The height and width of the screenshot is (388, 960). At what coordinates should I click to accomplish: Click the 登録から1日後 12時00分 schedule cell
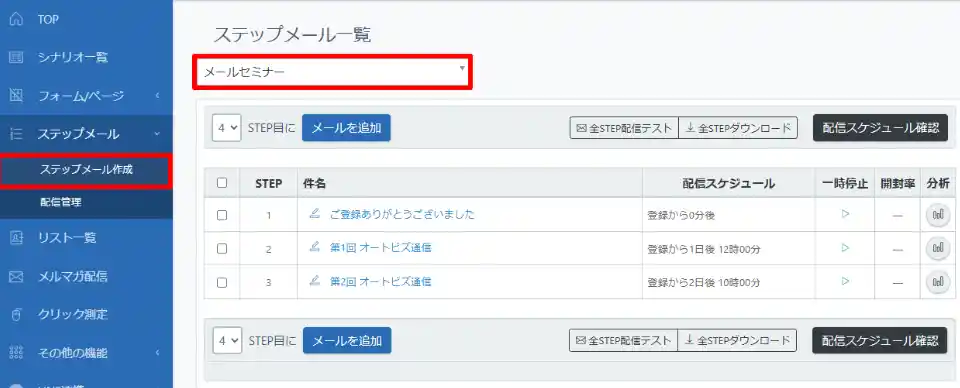729,249
